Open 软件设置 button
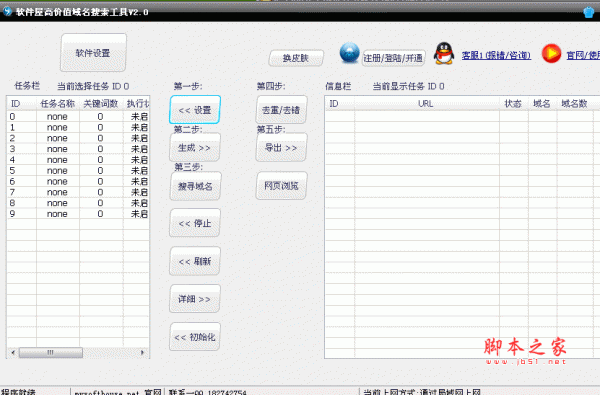 pyautogui.click(x=93, y=52)
